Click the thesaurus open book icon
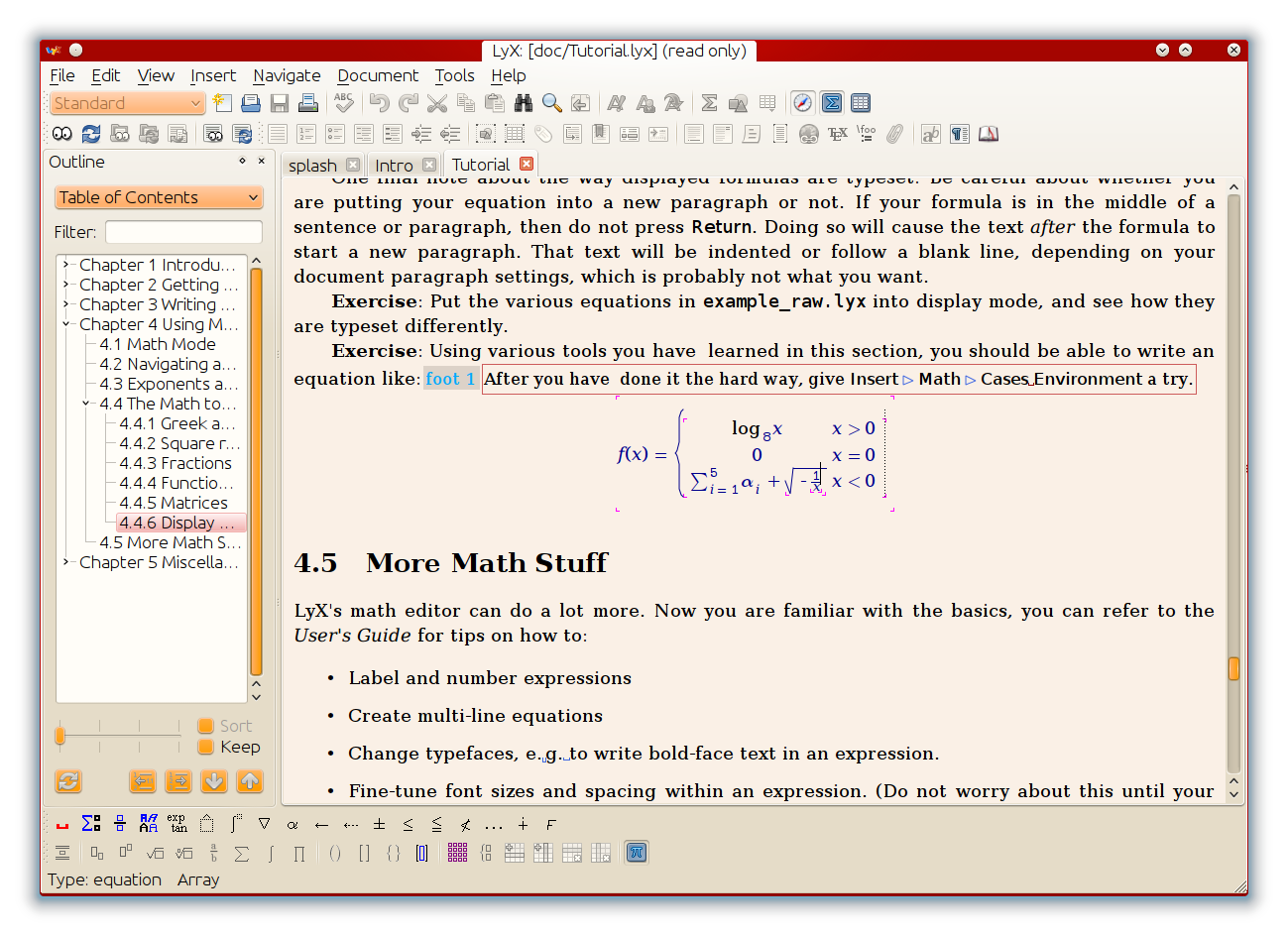The image size is (1288, 936). (x=989, y=134)
